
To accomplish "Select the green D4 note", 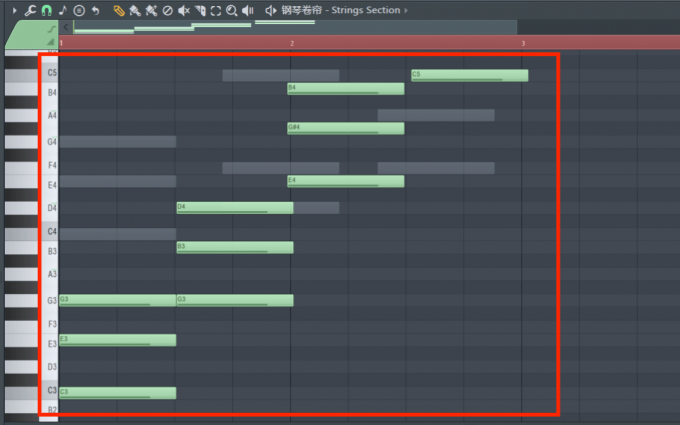I will tap(235, 208).
